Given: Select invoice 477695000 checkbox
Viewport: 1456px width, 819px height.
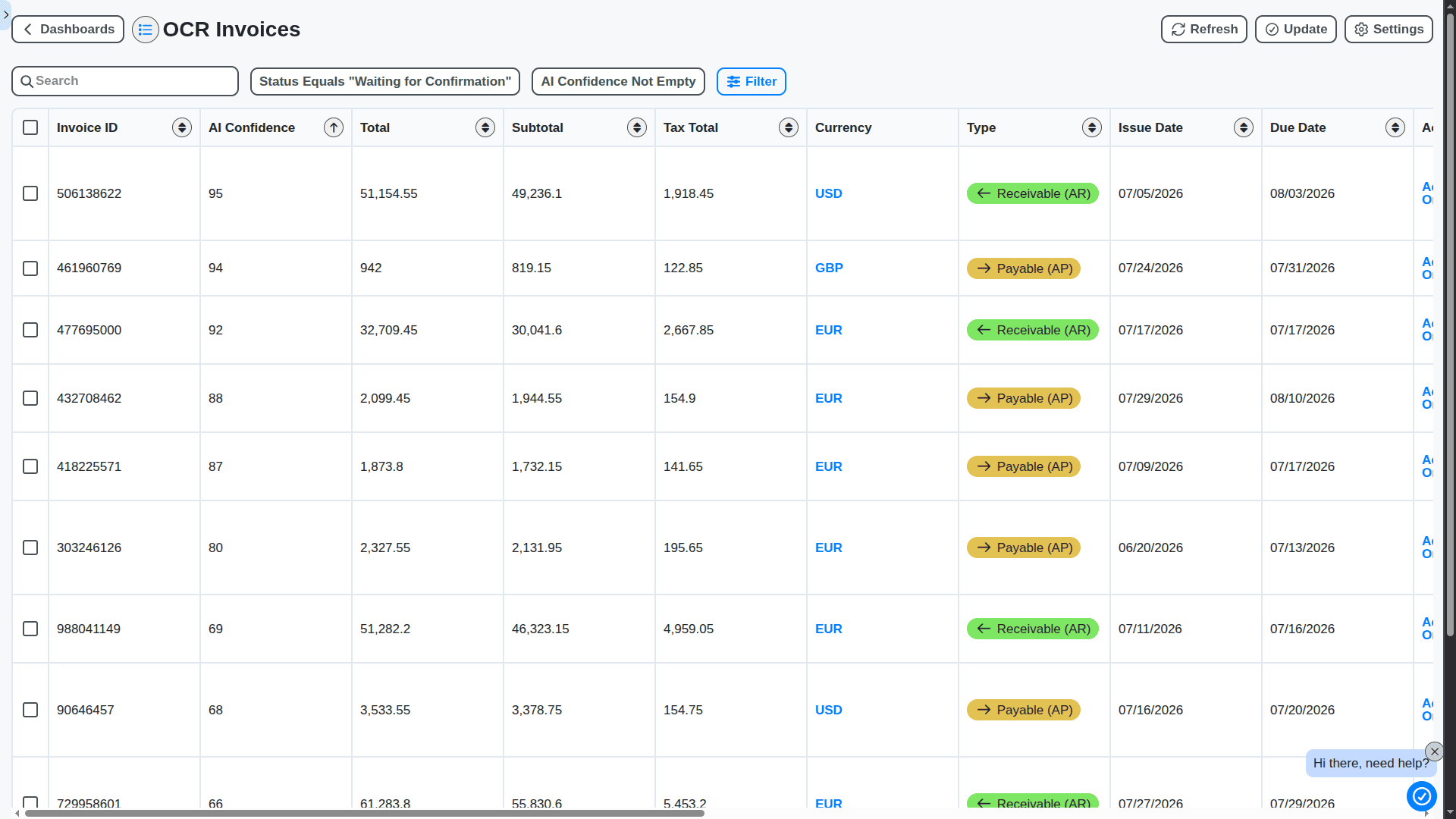Looking at the screenshot, I should [x=30, y=330].
